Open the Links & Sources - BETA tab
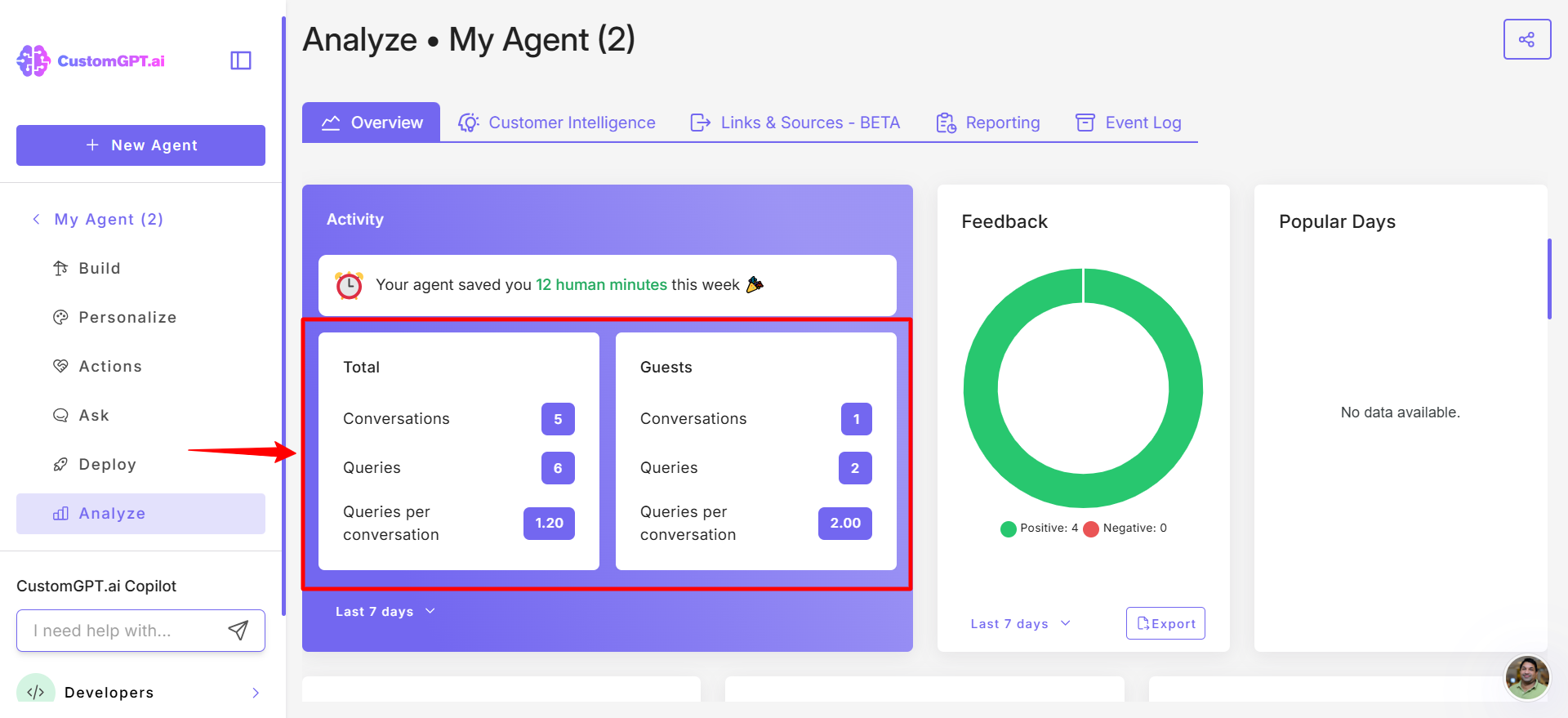Screen dimensions: 1568x718 pos(795,123)
